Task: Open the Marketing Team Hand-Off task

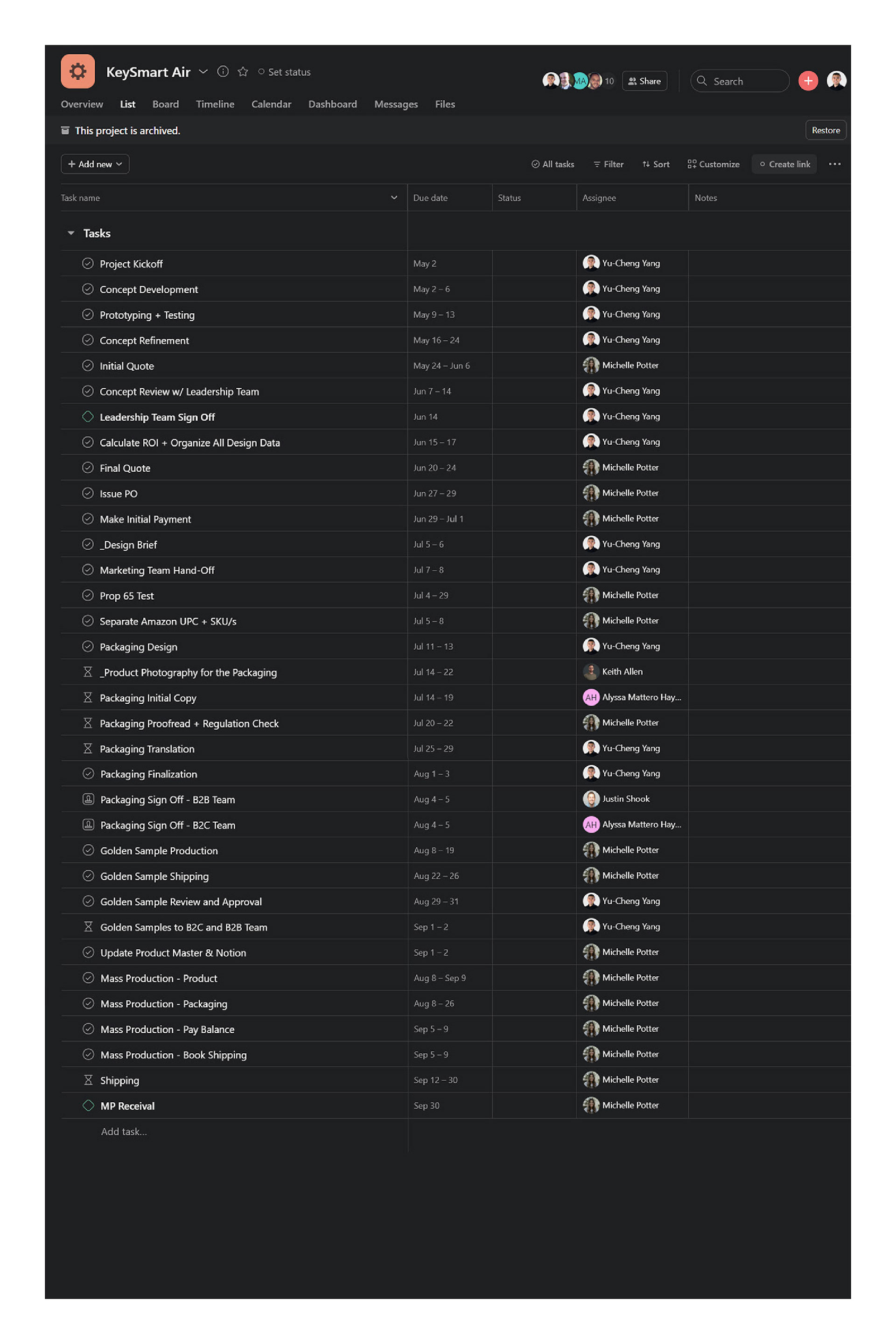Action: [157, 570]
